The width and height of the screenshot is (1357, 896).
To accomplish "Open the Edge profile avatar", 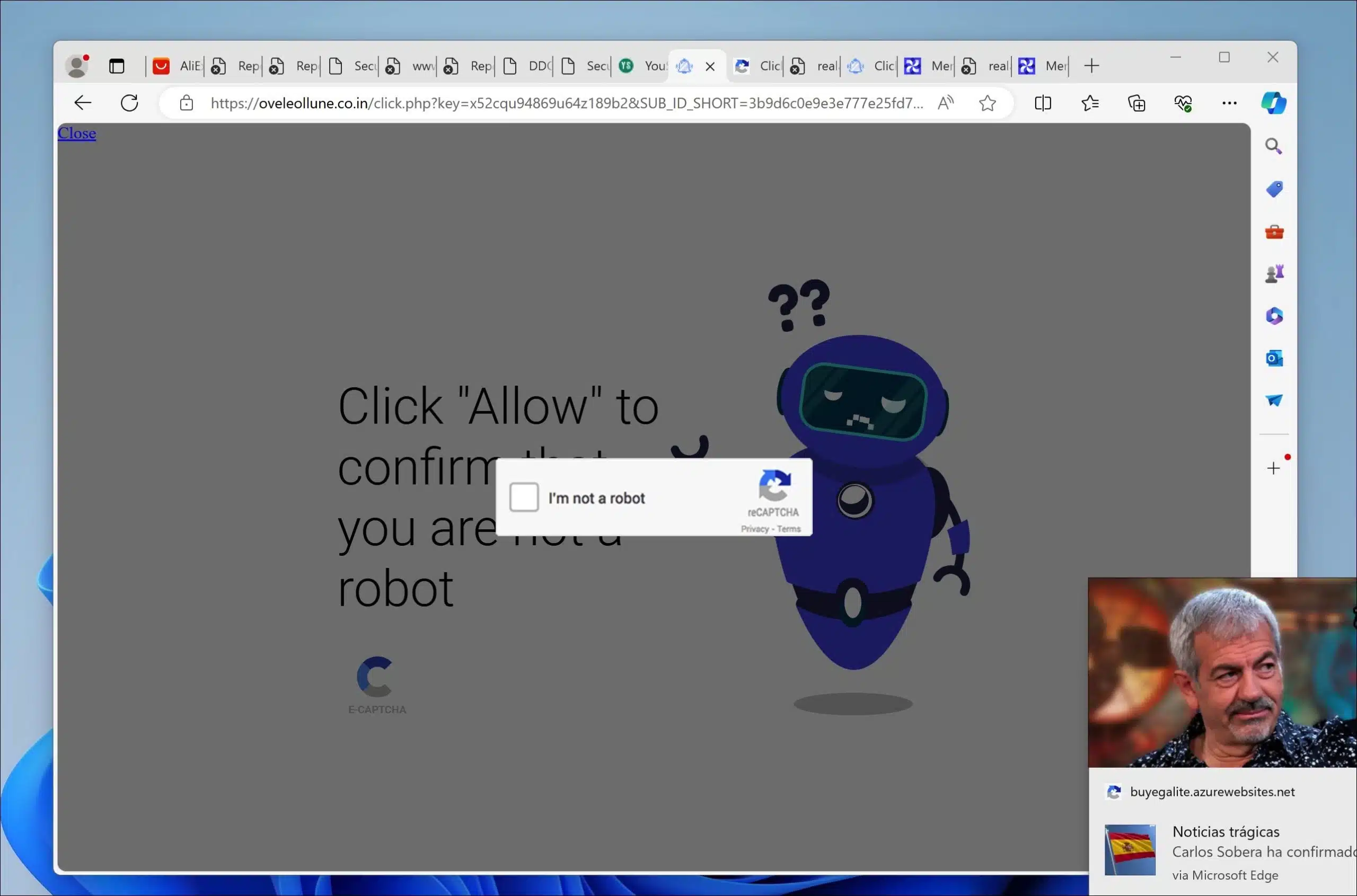I will pyautogui.click(x=76, y=66).
